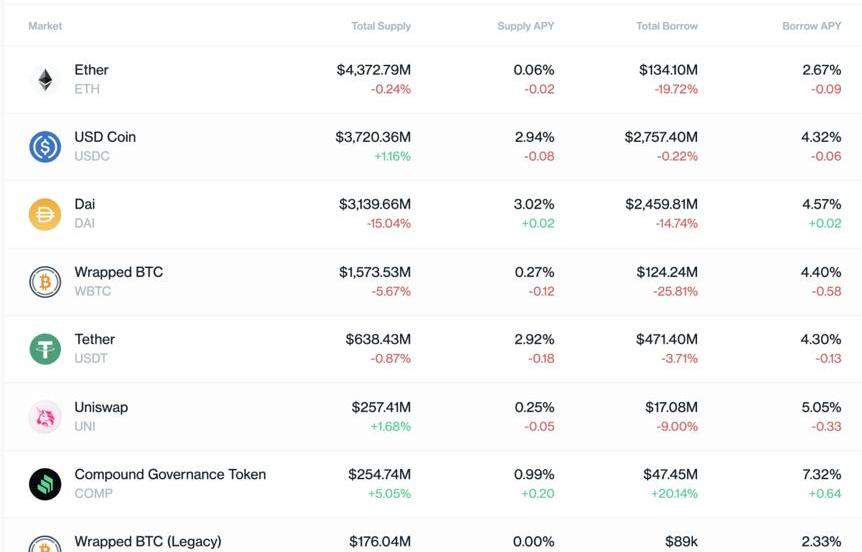Click the Tether green T icon
Screen dimensions: 862x552
(45, 349)
